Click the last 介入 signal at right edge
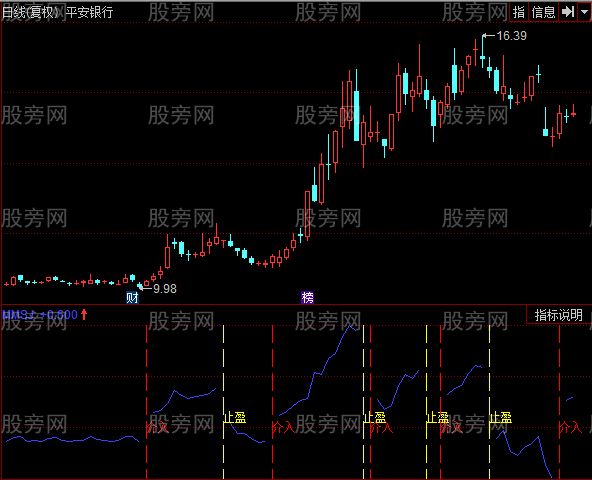 570,428
